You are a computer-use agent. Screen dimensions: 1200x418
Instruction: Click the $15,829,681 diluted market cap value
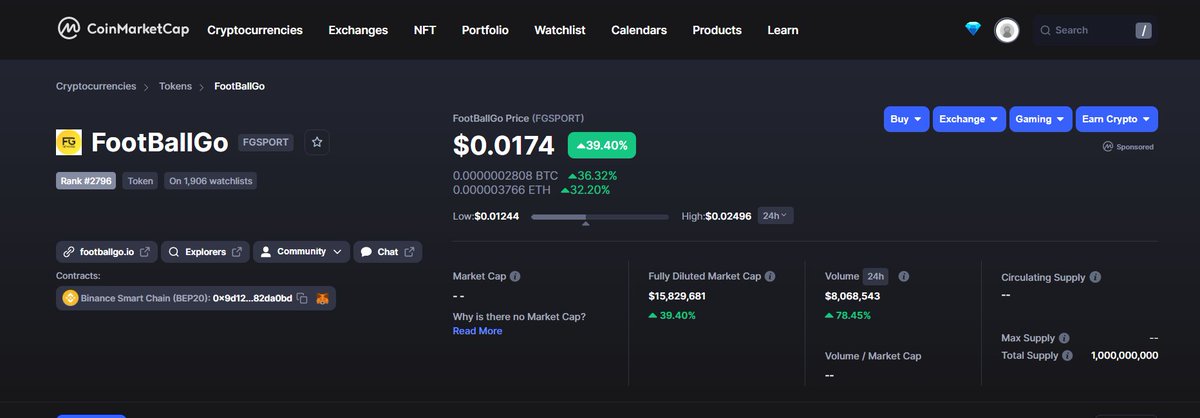(x=677, y=296)
